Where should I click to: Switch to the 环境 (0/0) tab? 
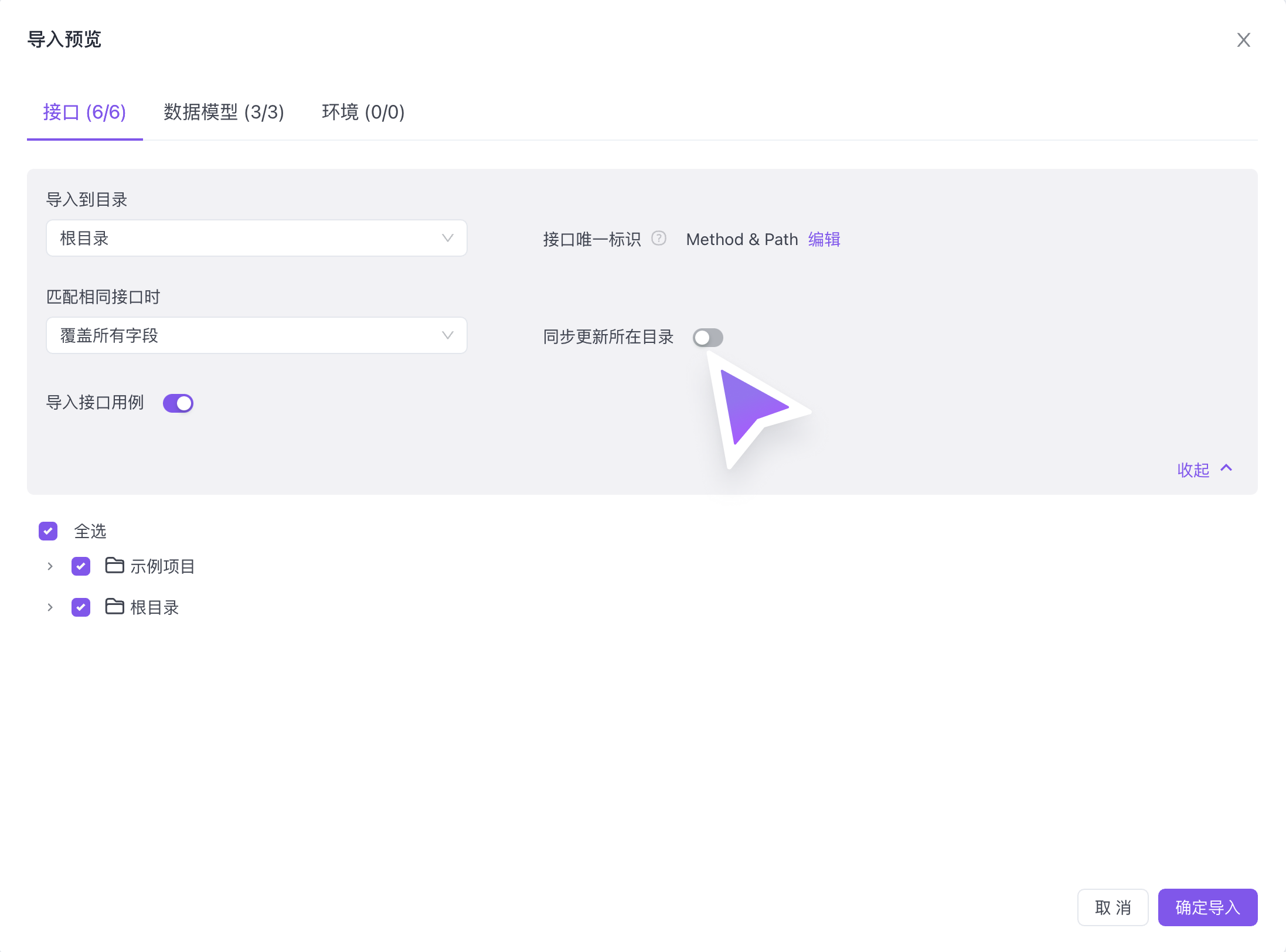363,112
